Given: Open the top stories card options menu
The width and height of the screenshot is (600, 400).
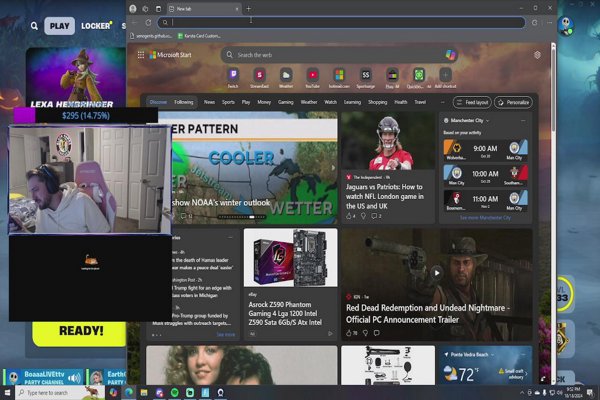Looking at the screenshot, I should pyautogui.click(x=230, y=238).
